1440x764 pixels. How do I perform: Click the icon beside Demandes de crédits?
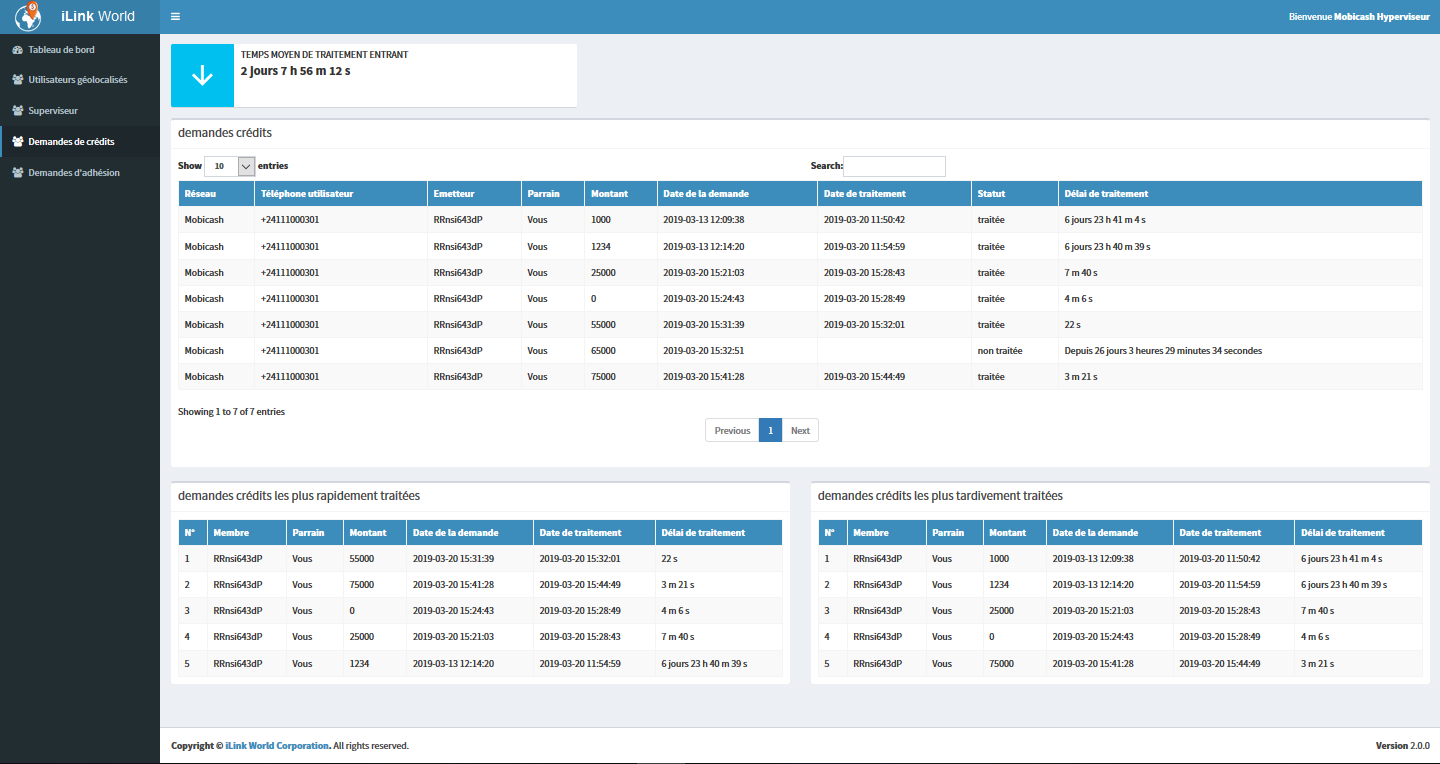(17, 142)
